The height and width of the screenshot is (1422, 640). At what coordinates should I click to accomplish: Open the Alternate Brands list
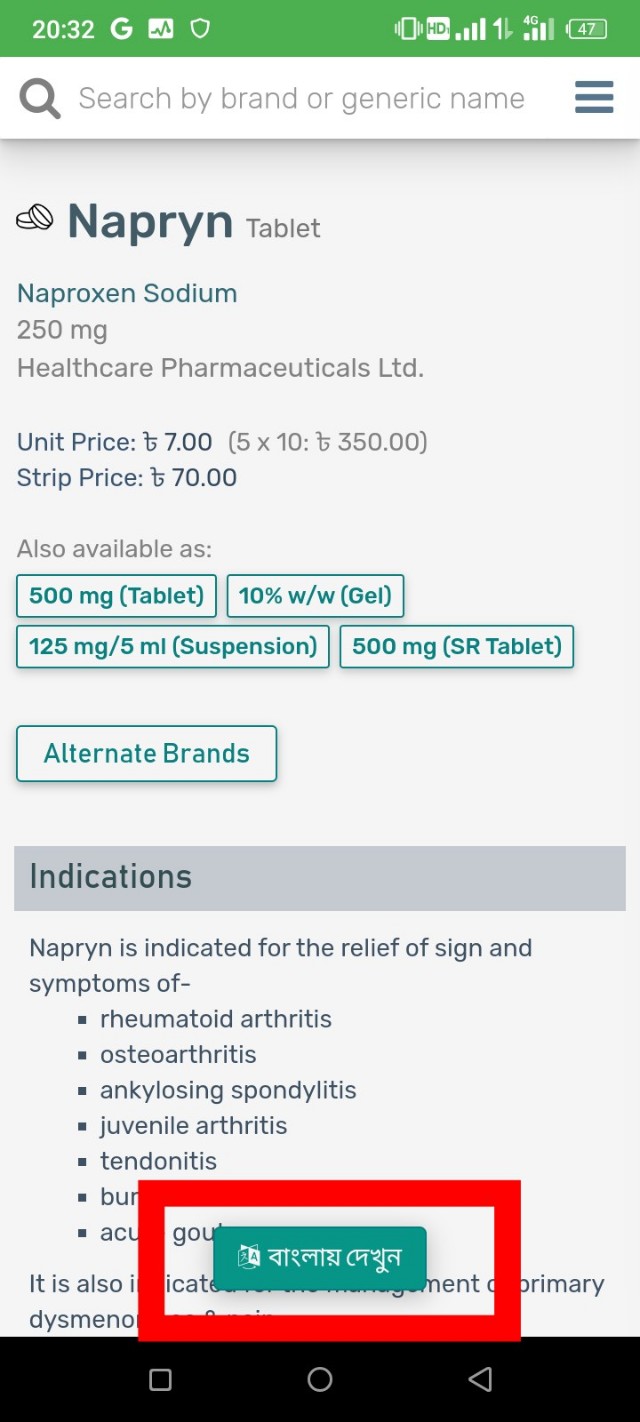[146, 754]
